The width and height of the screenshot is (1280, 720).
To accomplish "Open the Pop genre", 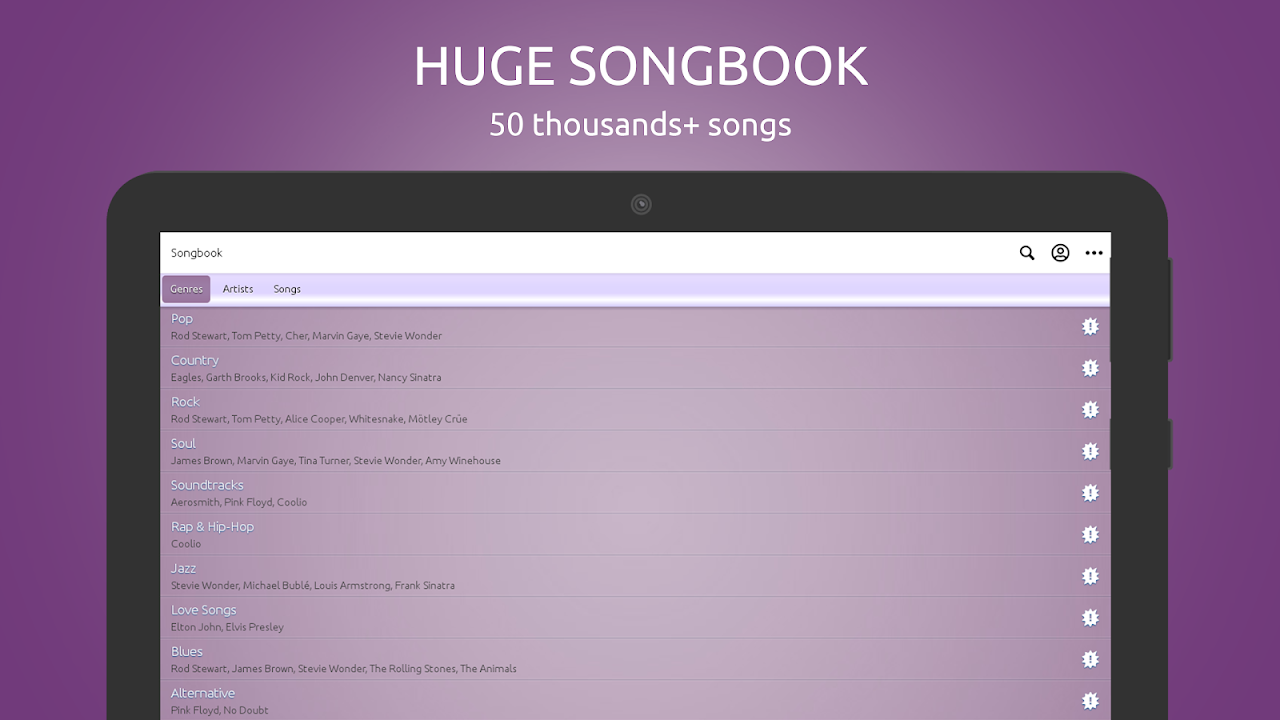I will [635, 327].
